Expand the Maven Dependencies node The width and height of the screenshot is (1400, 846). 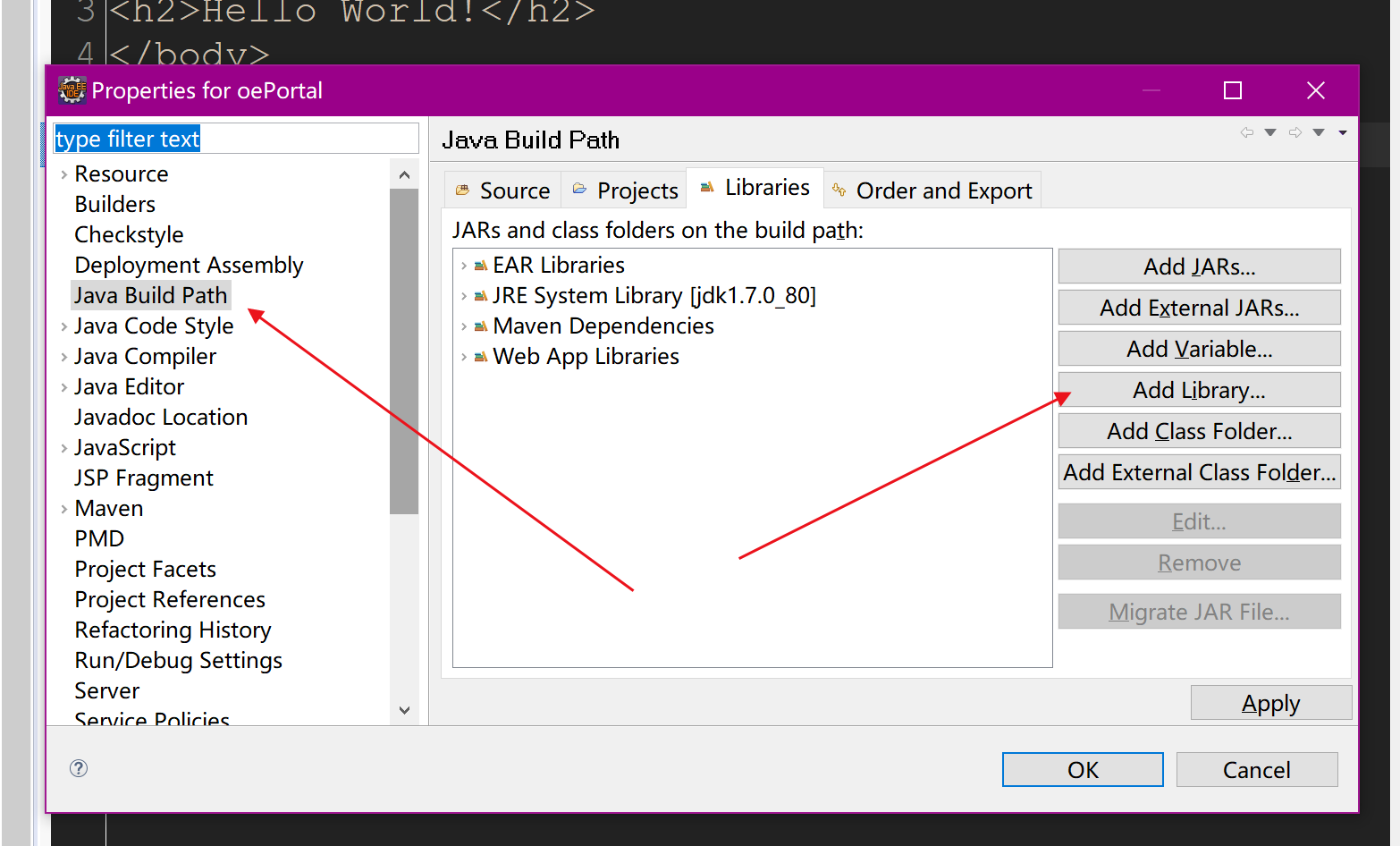pos(464,326)
